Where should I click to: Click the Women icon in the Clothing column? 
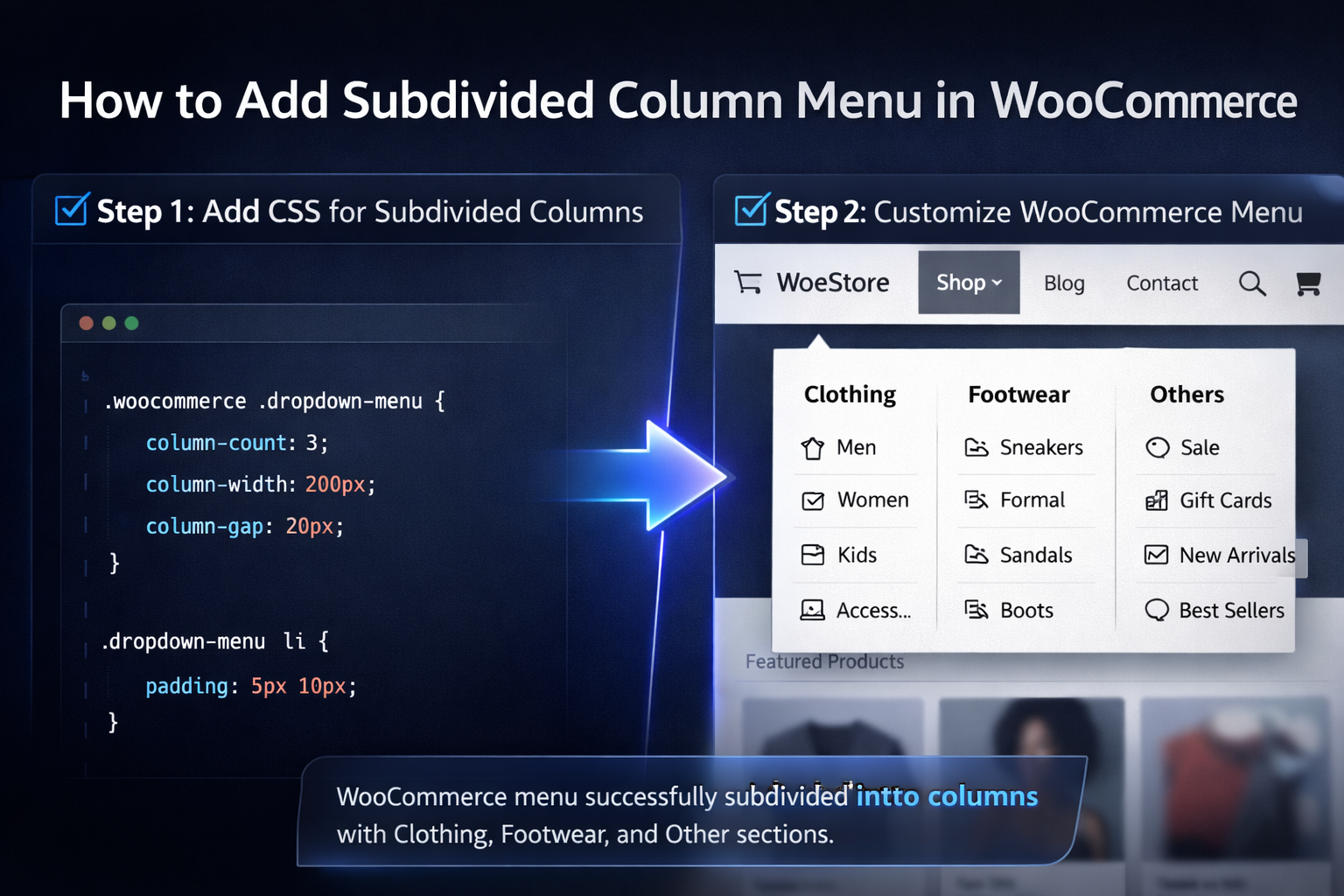point(813,500)
